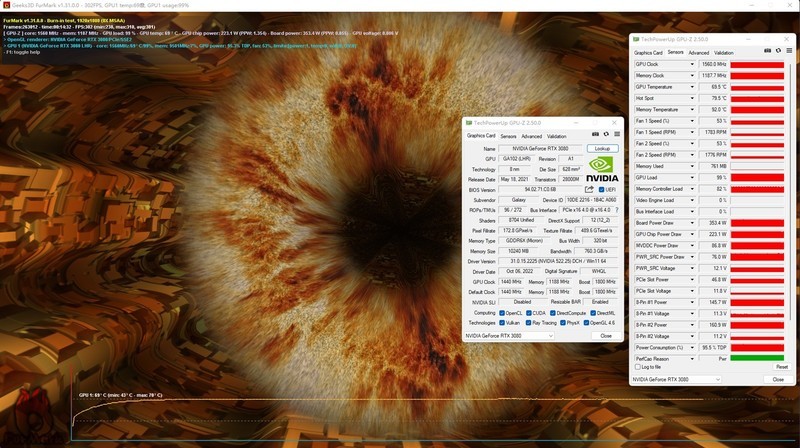Open the Memory Clock sensor dropdown
800x448 pixels.
(692, 76)
